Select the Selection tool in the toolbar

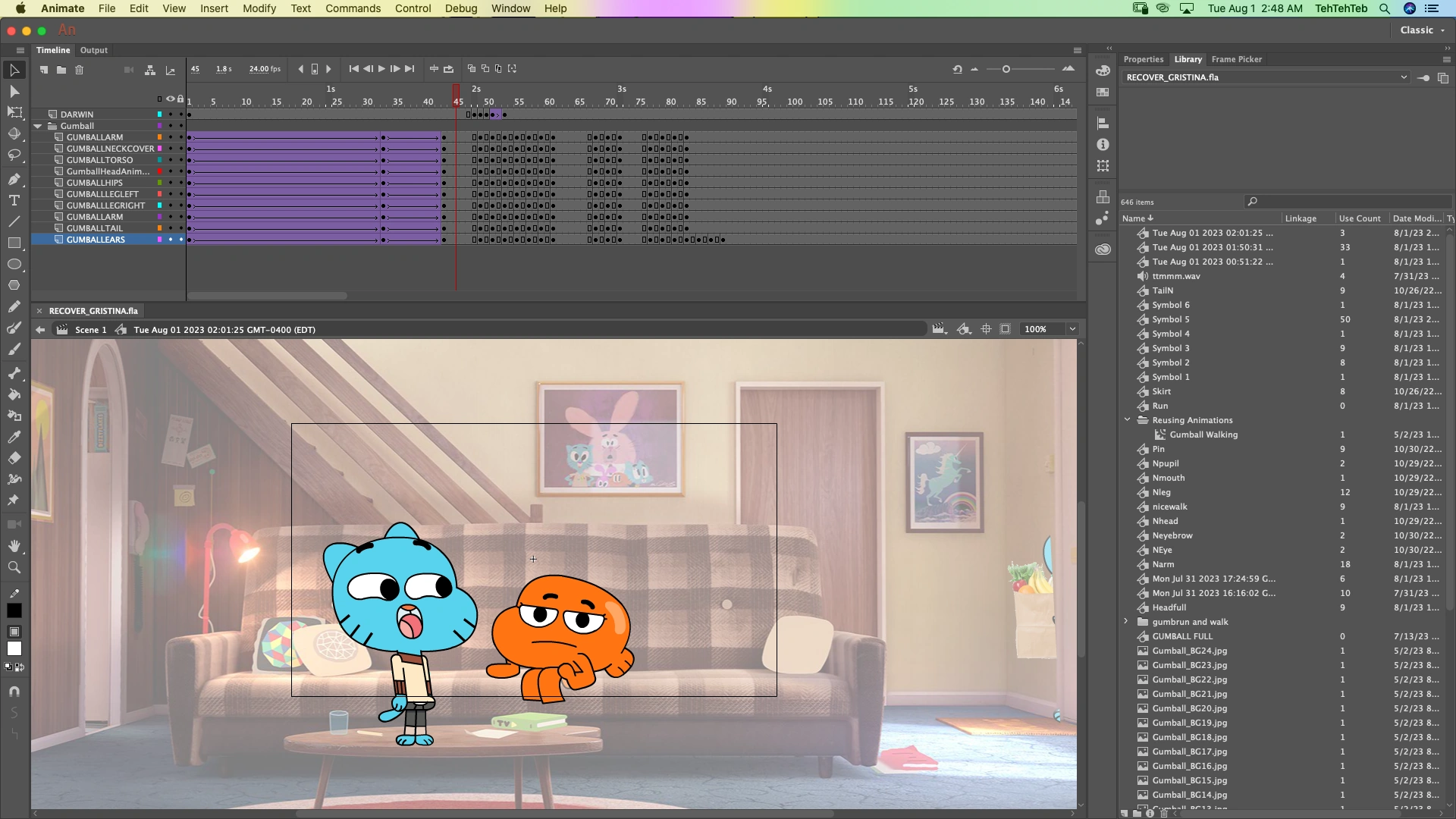point(14,71)
